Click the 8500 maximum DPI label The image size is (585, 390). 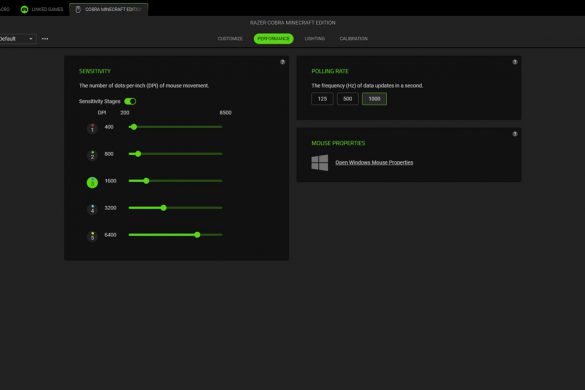click(225, 112)
